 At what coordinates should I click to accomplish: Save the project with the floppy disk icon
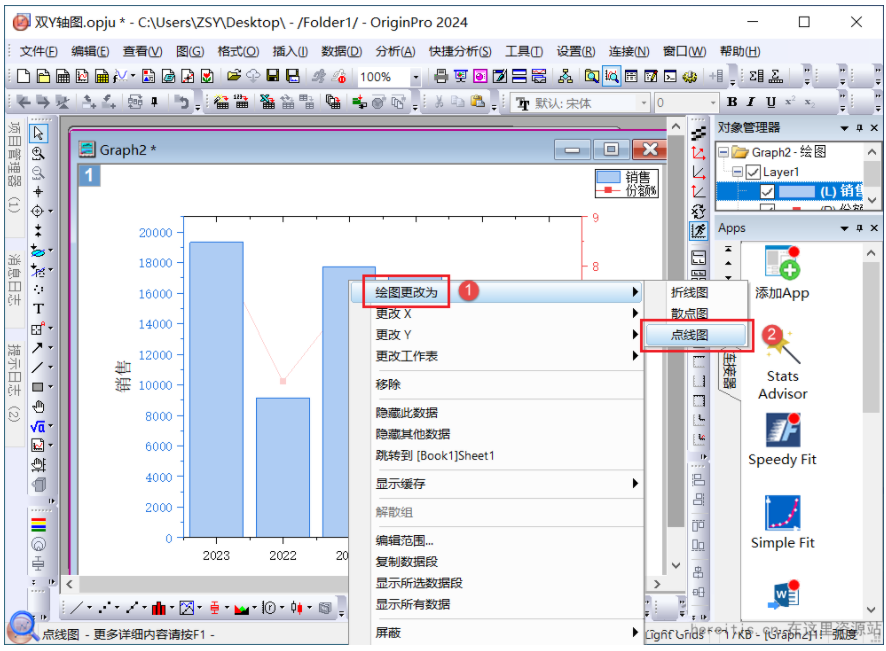273,76
